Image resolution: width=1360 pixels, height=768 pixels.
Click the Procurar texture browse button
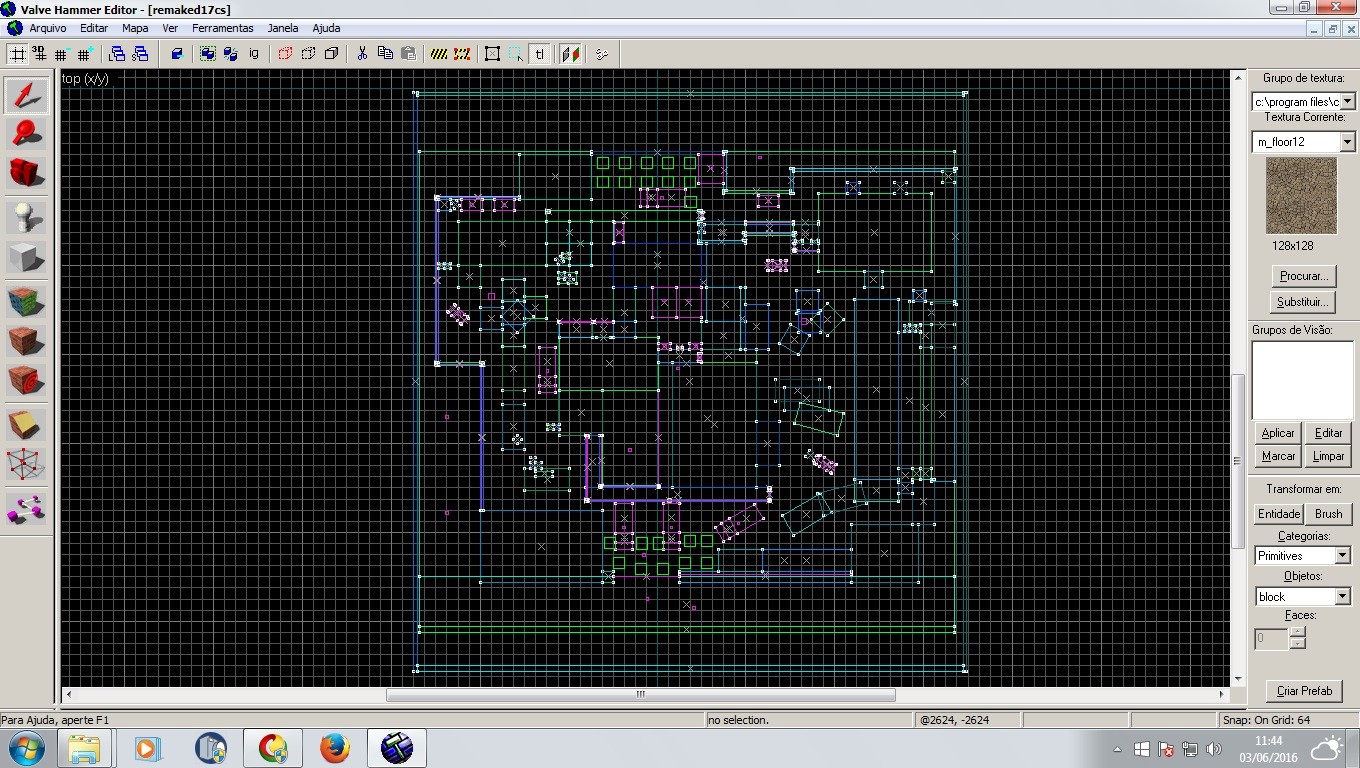point(1302,276)
